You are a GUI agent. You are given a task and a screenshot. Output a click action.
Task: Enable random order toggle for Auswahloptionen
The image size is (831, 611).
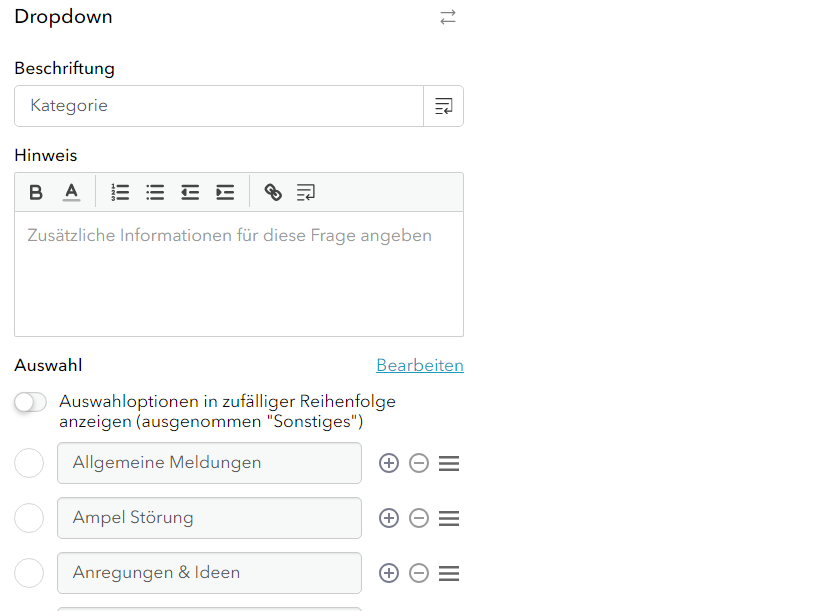tap(30, 402)
